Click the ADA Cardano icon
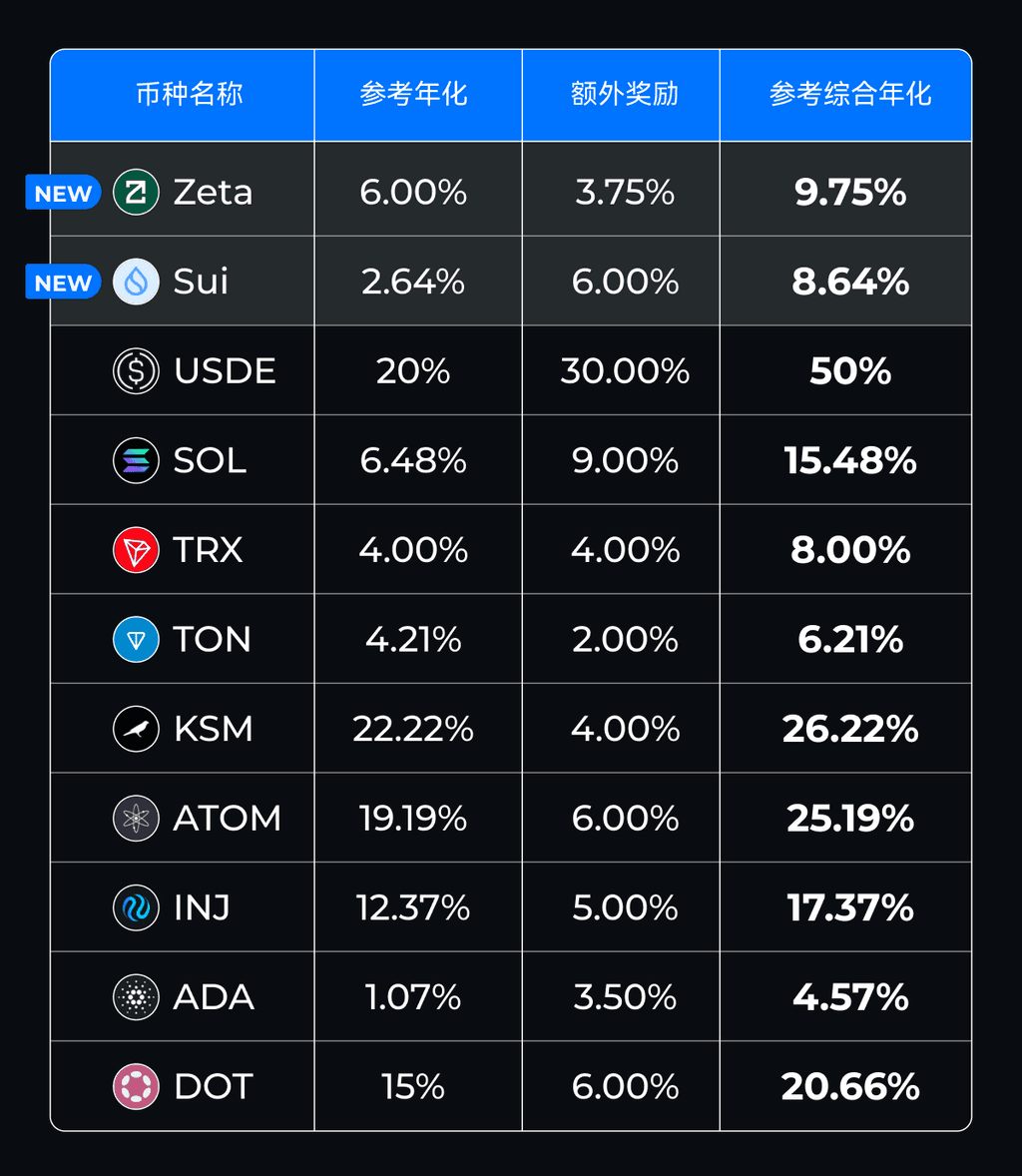 [136, 997]
